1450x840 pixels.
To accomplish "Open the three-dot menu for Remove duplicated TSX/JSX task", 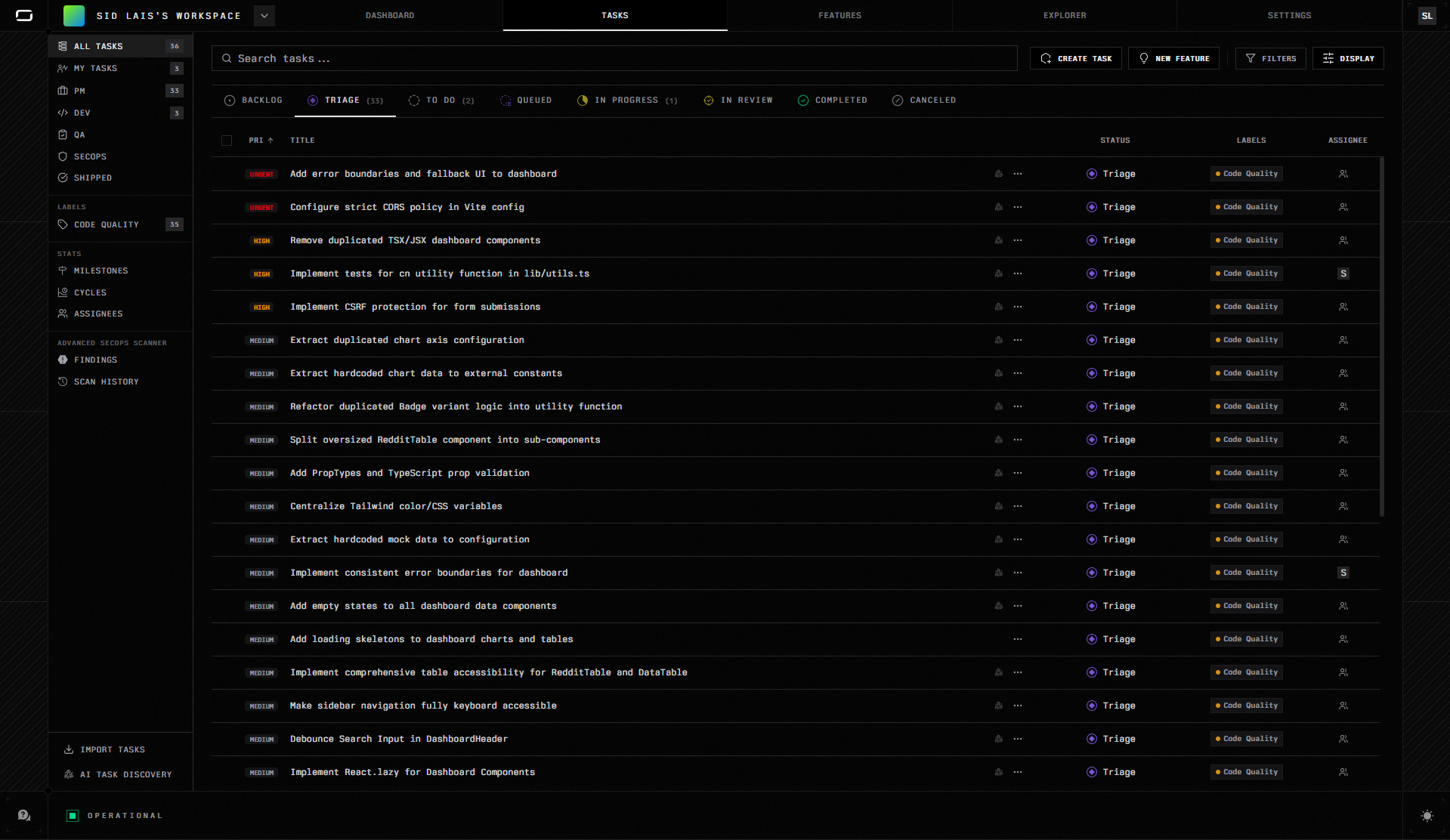I will 1018,240.
